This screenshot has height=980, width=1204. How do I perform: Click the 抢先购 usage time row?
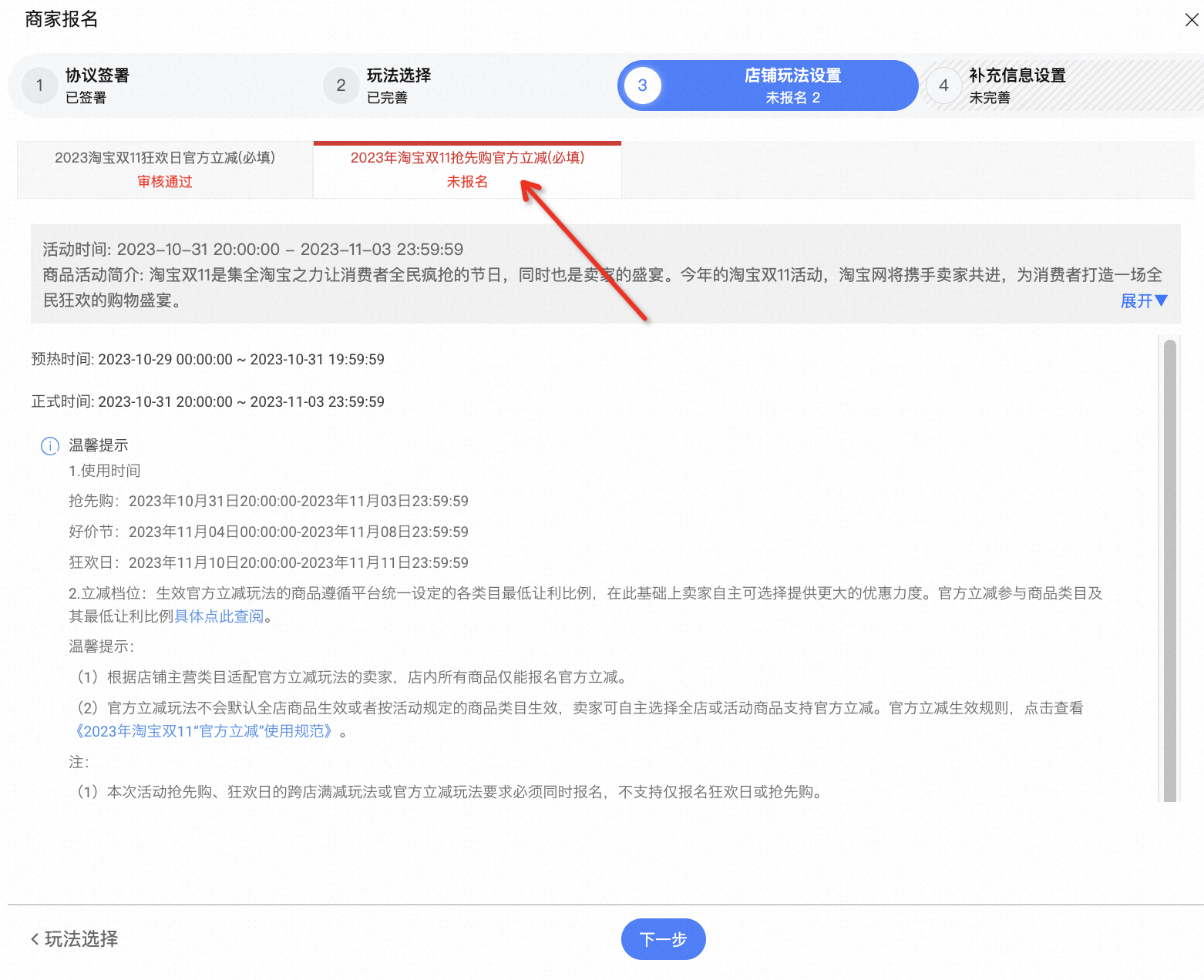click(x=268, y=502)
